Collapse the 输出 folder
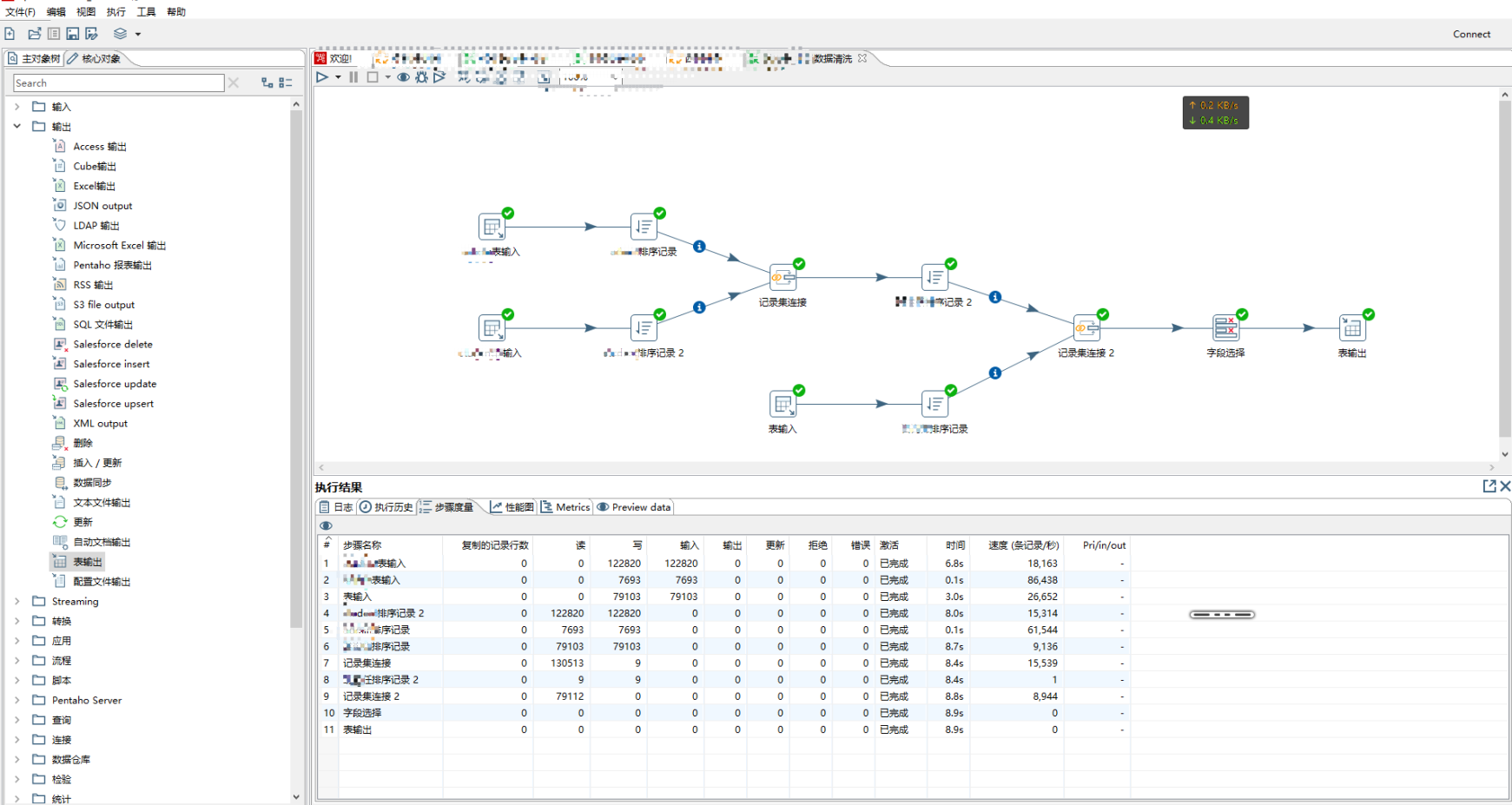 click(x=17, y=127)
